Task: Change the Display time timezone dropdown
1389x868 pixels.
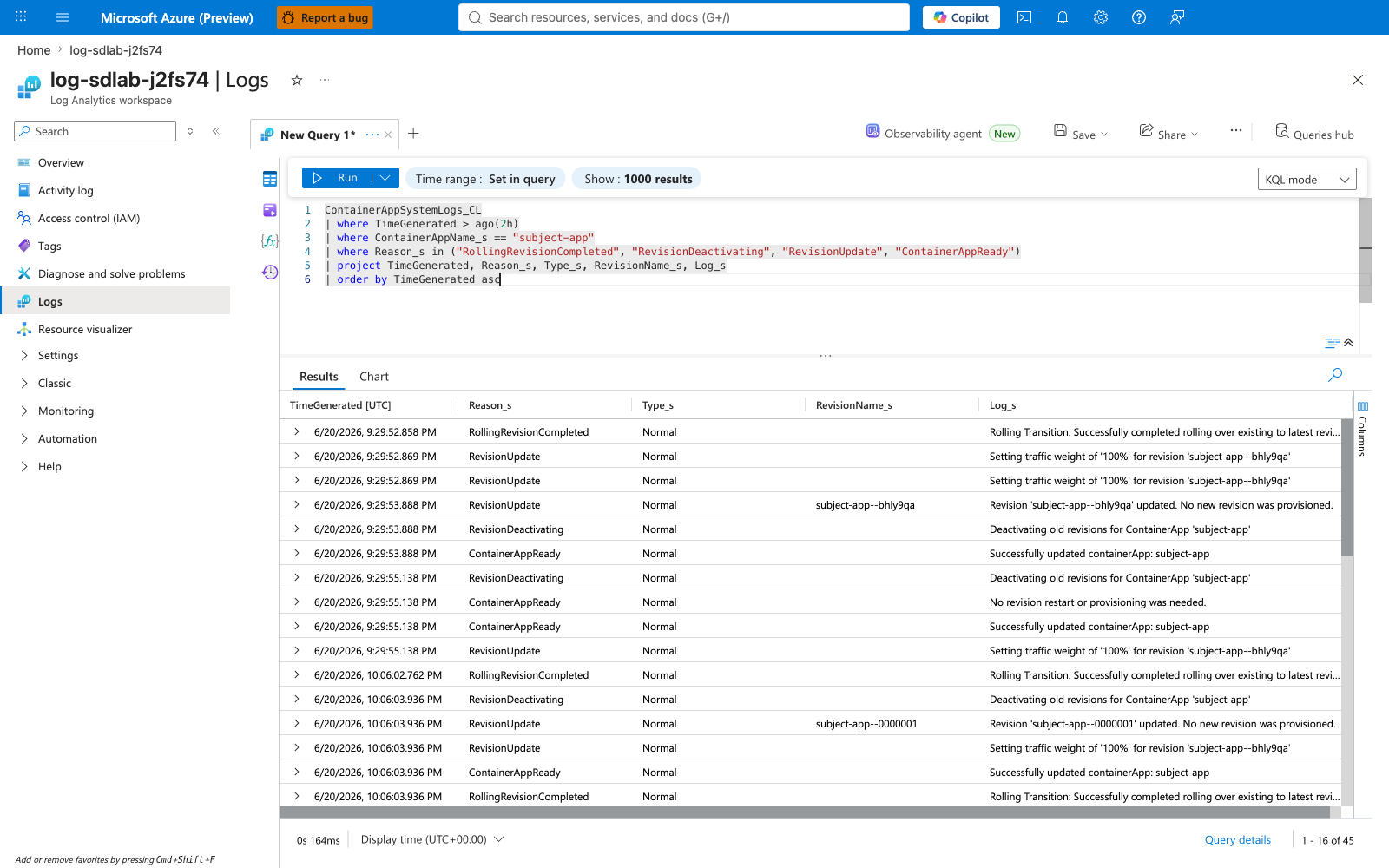Action: pyautogui.click(x=431, y=839)
